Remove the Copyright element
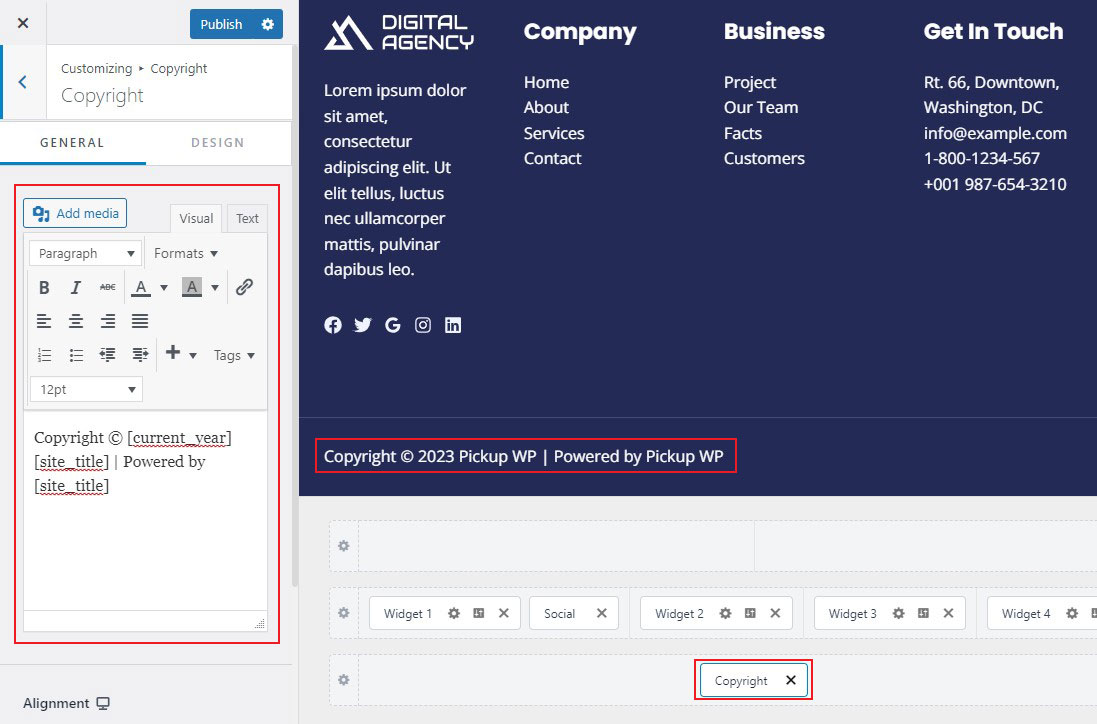 pos(791,680)
